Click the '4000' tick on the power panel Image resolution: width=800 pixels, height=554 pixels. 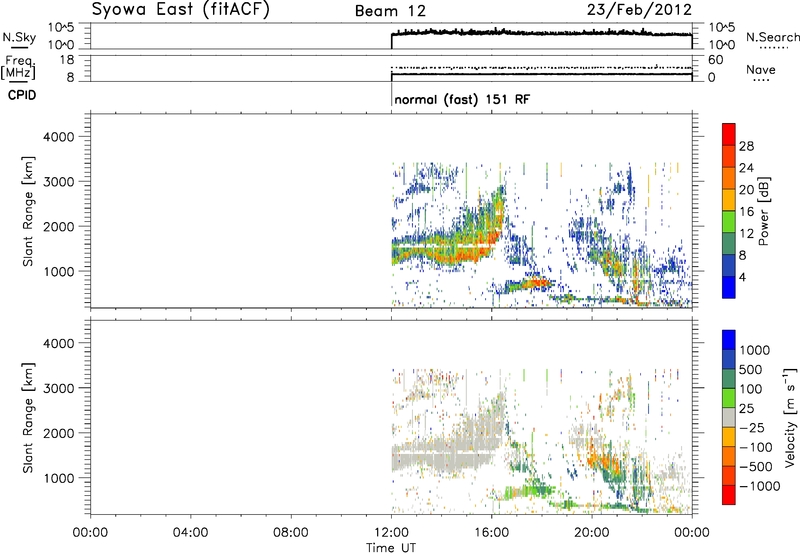point(58,137)
